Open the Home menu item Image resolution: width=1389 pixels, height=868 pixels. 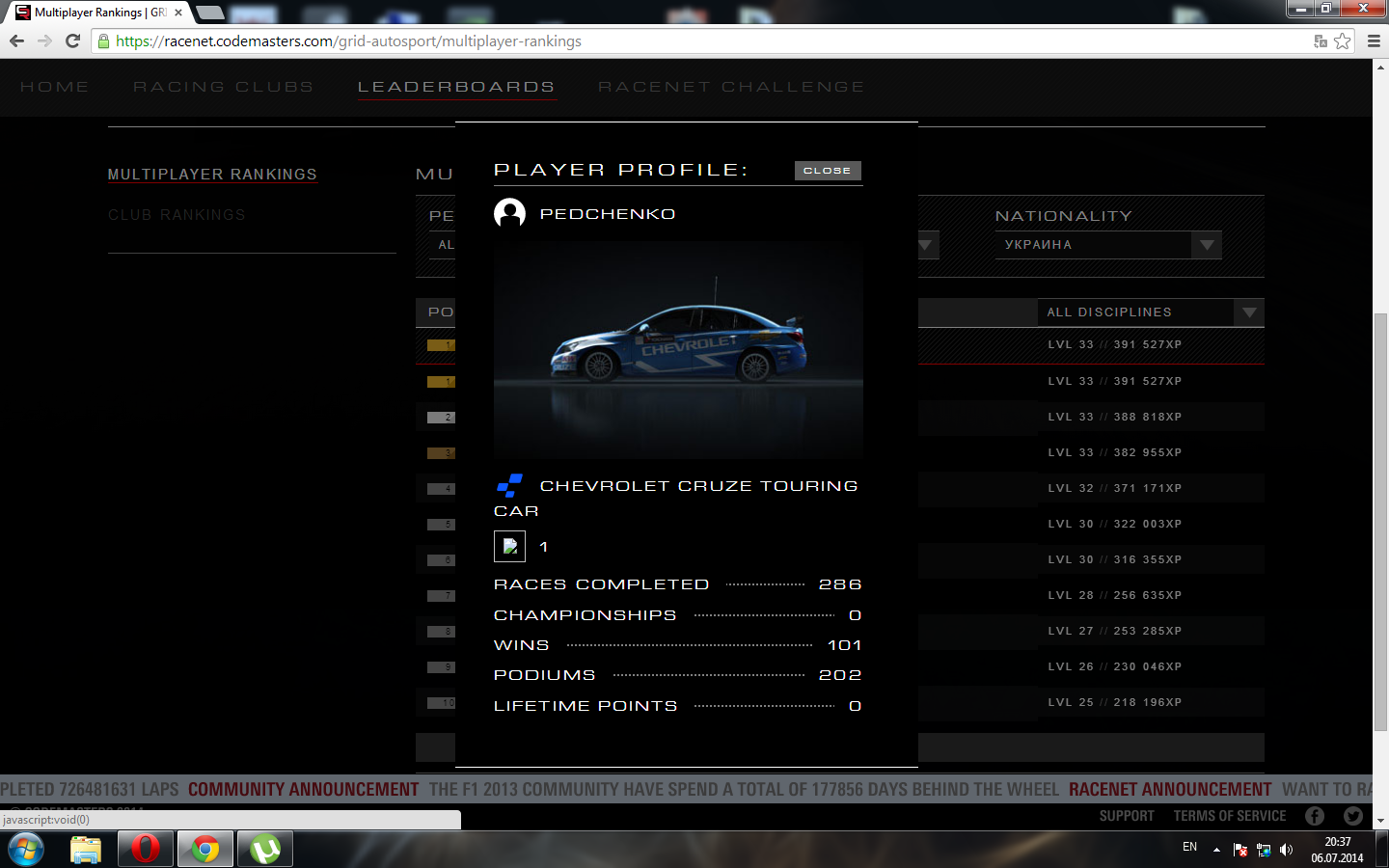tap(55, 87)
